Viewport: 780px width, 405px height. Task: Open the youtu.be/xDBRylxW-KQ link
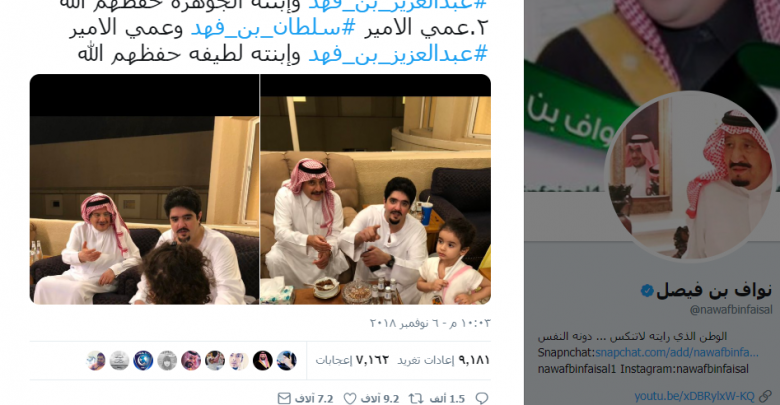tap(694, 397)
